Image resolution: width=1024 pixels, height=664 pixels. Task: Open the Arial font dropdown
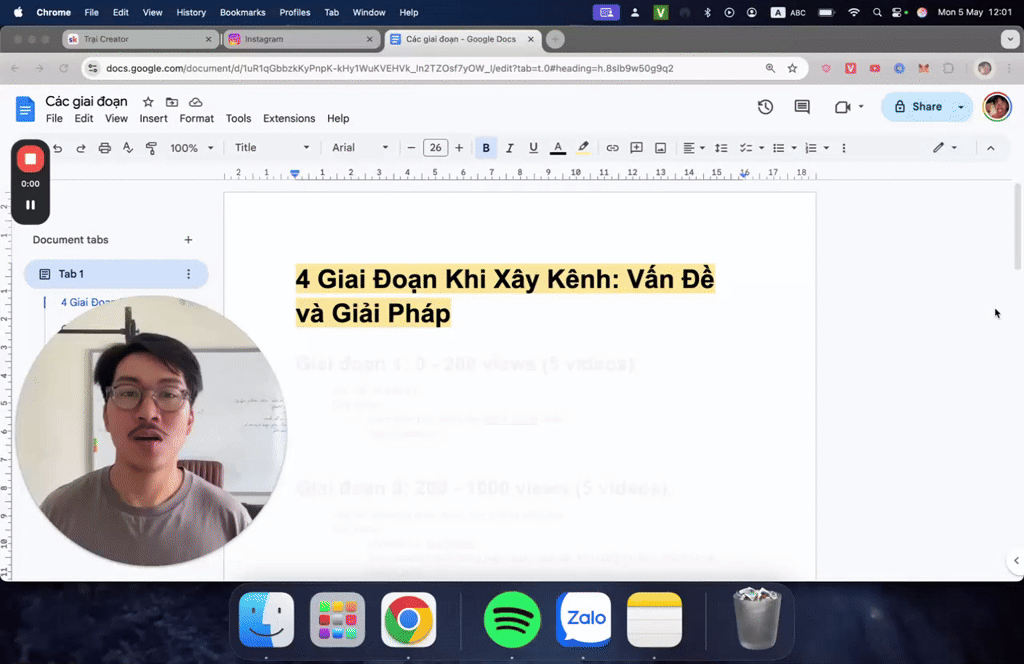[359, 148]
